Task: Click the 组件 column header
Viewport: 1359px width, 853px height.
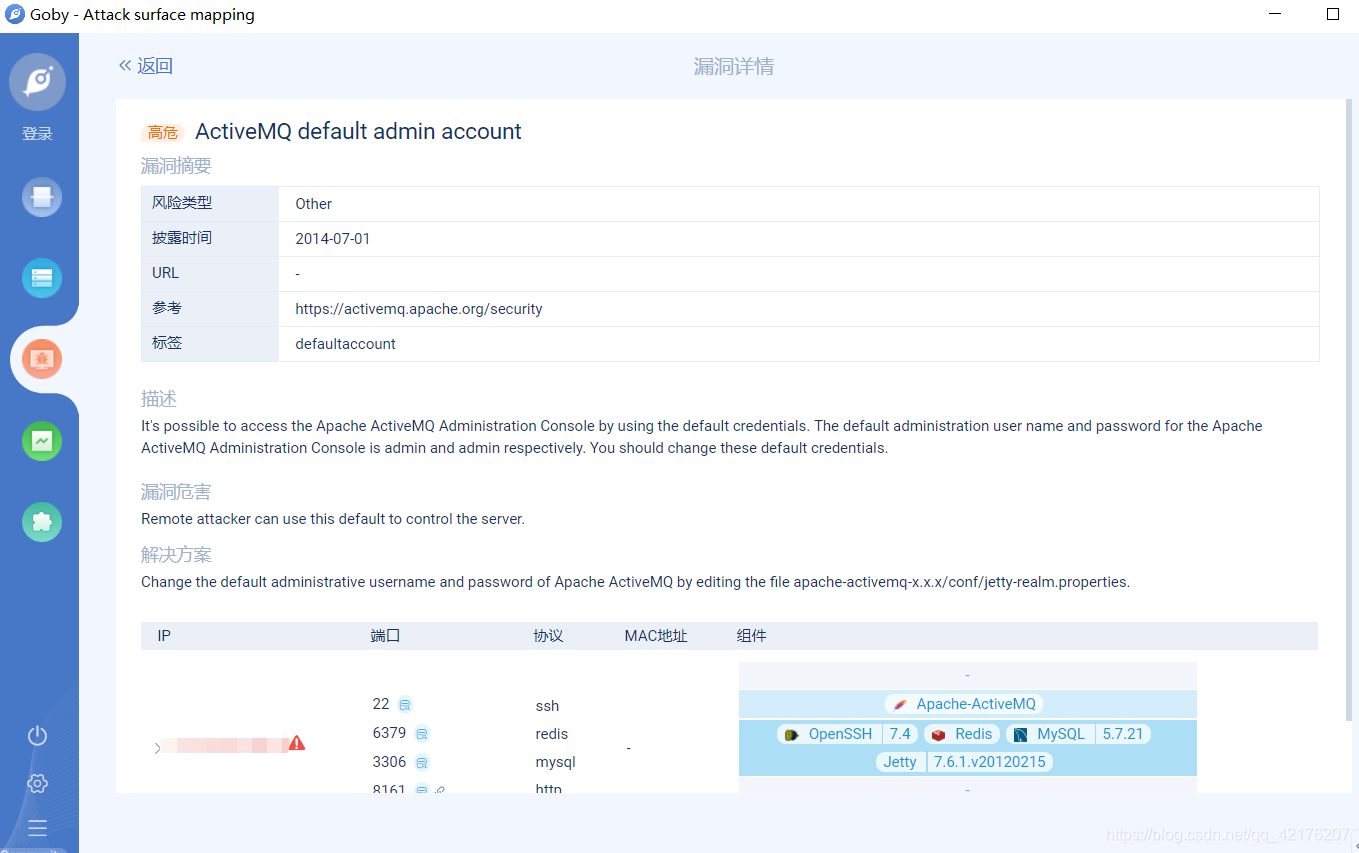Action: tap(752, 636)
